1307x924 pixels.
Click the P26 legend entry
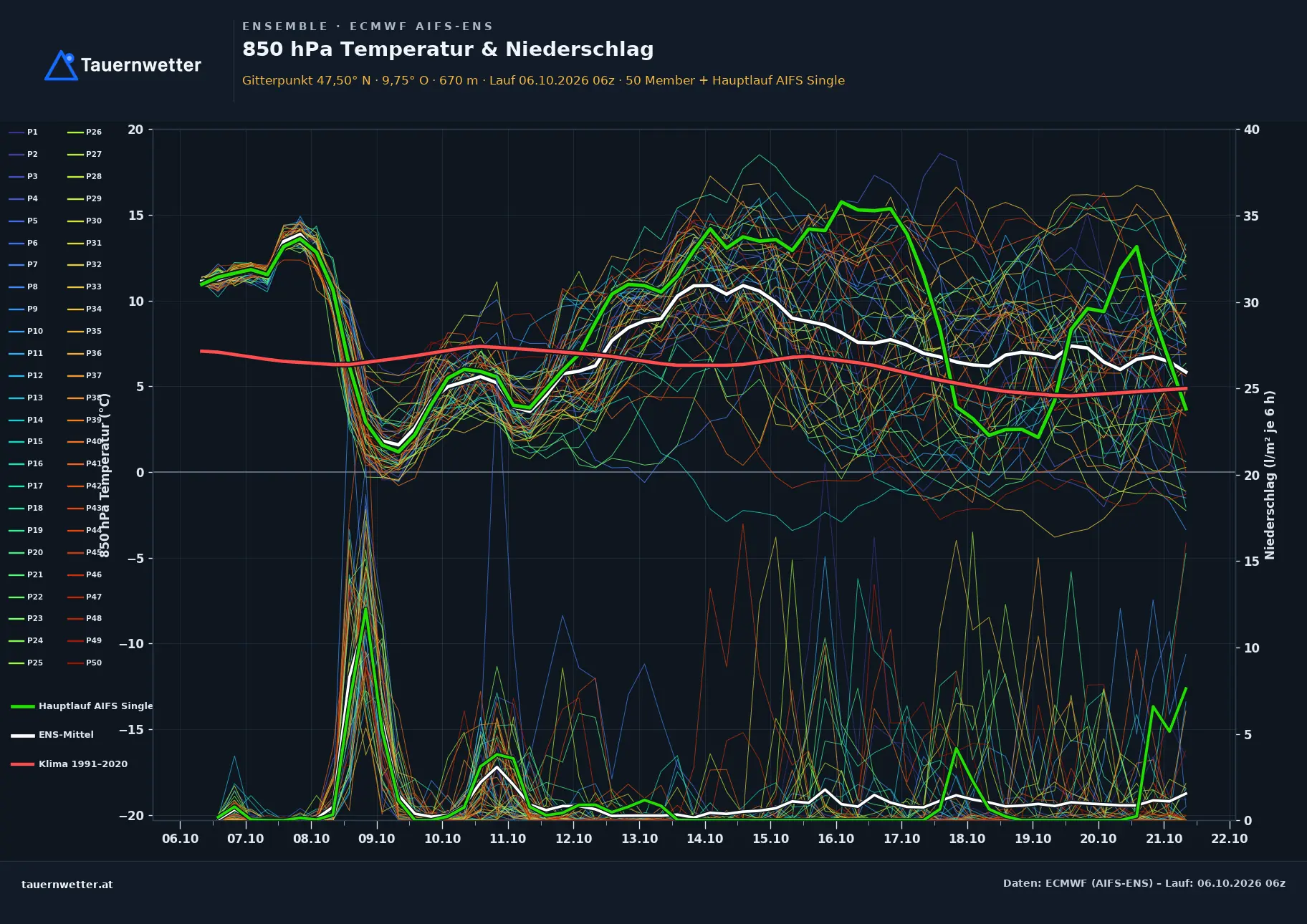(x=85, y=132)
